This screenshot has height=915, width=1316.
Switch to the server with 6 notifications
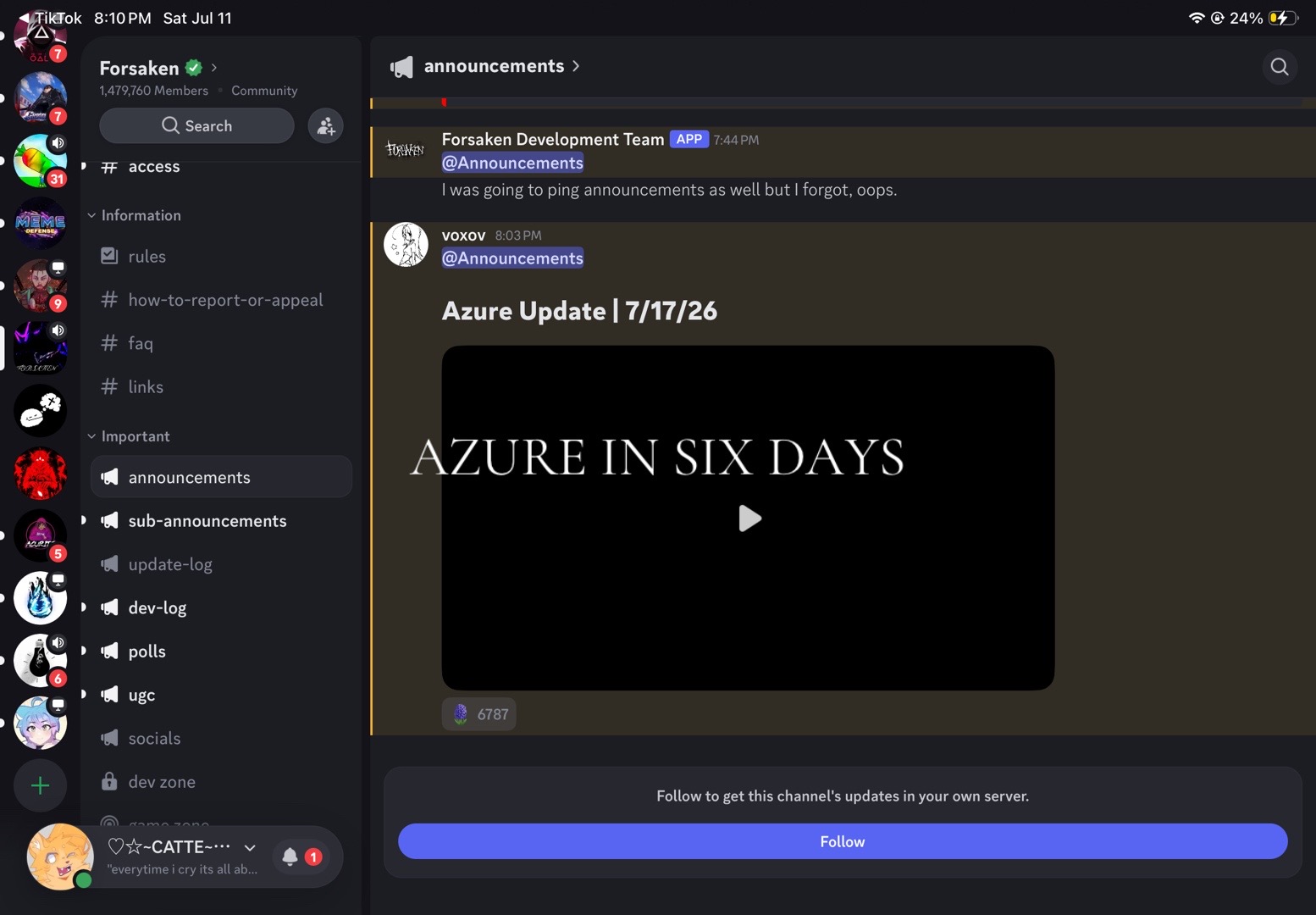(x=40, y=661)
